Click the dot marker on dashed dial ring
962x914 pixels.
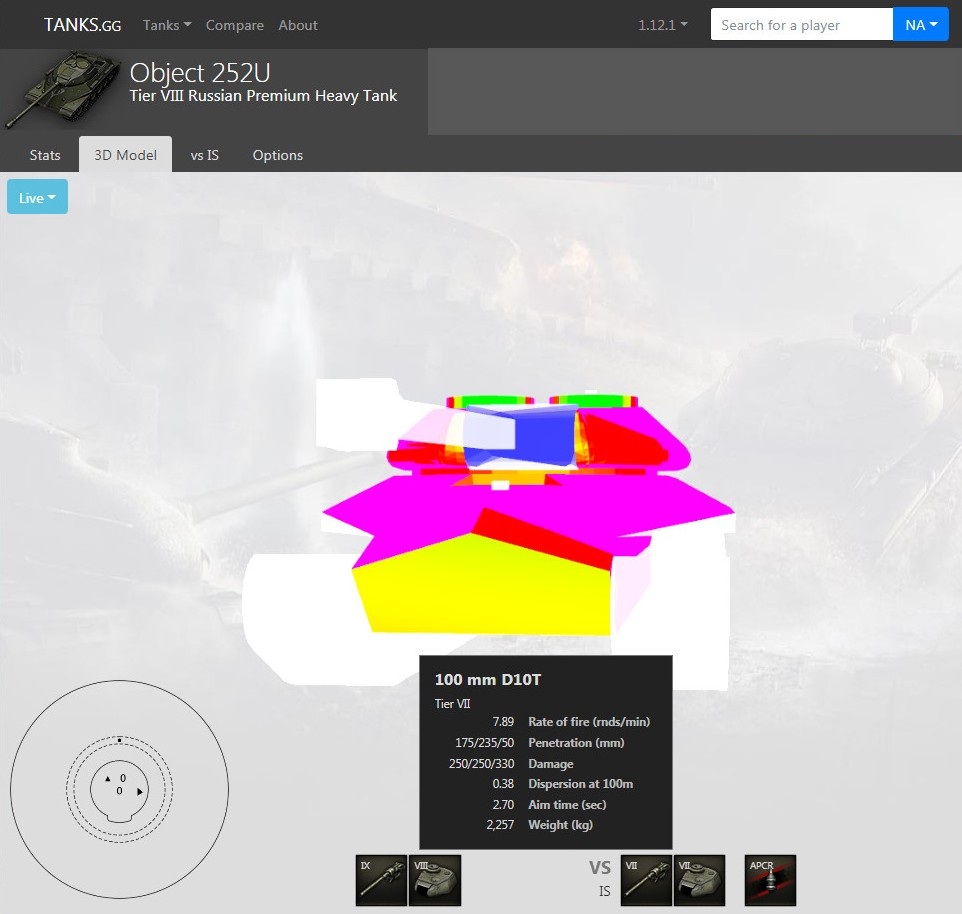tap(120, 740)
